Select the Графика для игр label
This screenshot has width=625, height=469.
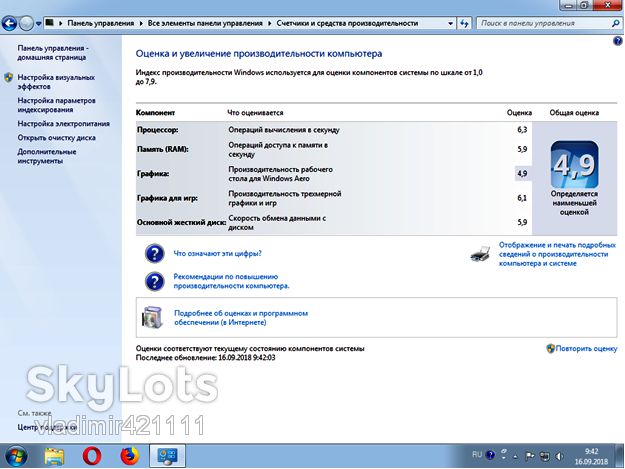coord(167,198)
